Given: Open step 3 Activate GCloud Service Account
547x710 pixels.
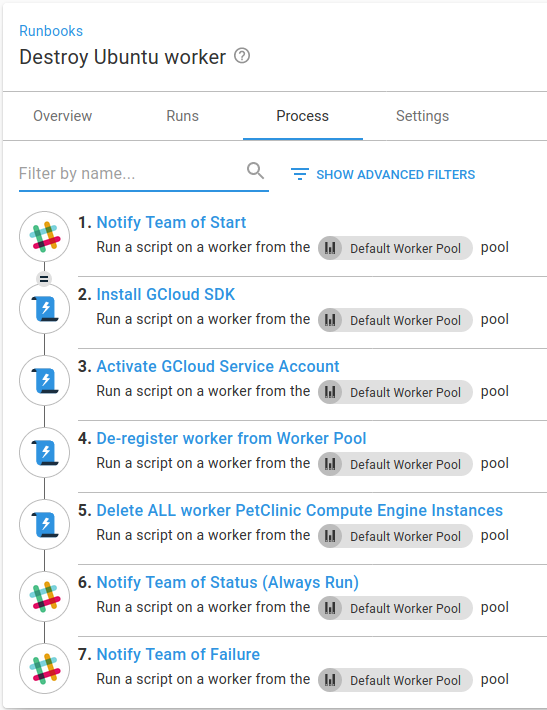Looking at the screenshot, I should [x=218, y=366].
